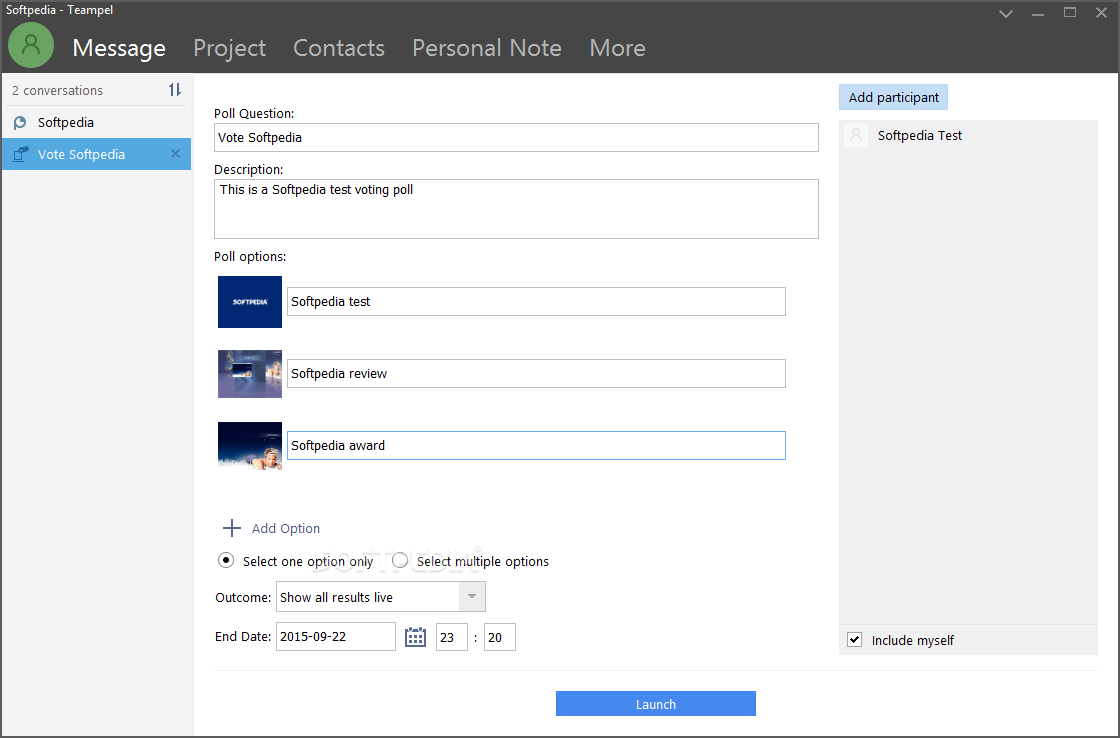
Task: Click the Softpedia award option thumbnail
Action: pyautogui.click(x=250, y=446)
